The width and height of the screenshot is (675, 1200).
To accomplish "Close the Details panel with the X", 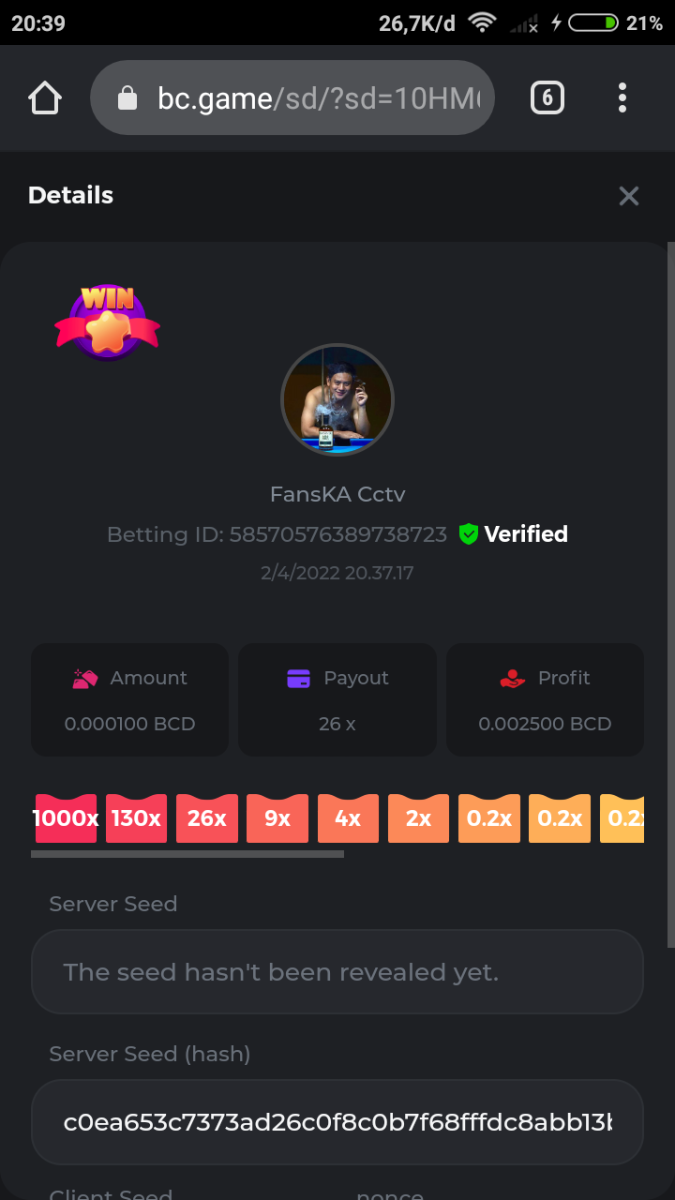I will click(x=628, y=196).
